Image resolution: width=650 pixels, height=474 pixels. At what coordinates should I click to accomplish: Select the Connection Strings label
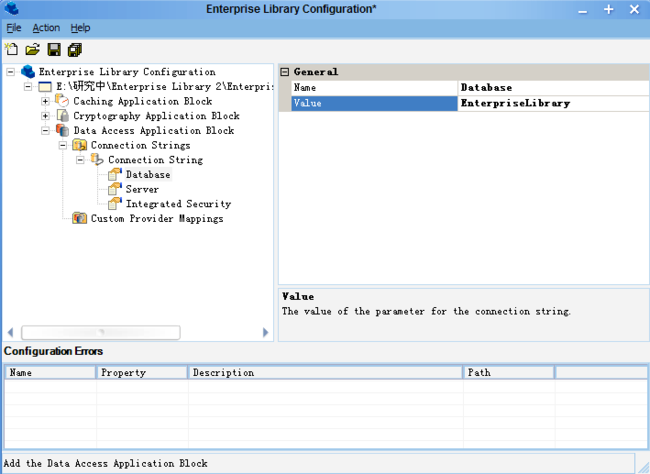tap(141, 145)
